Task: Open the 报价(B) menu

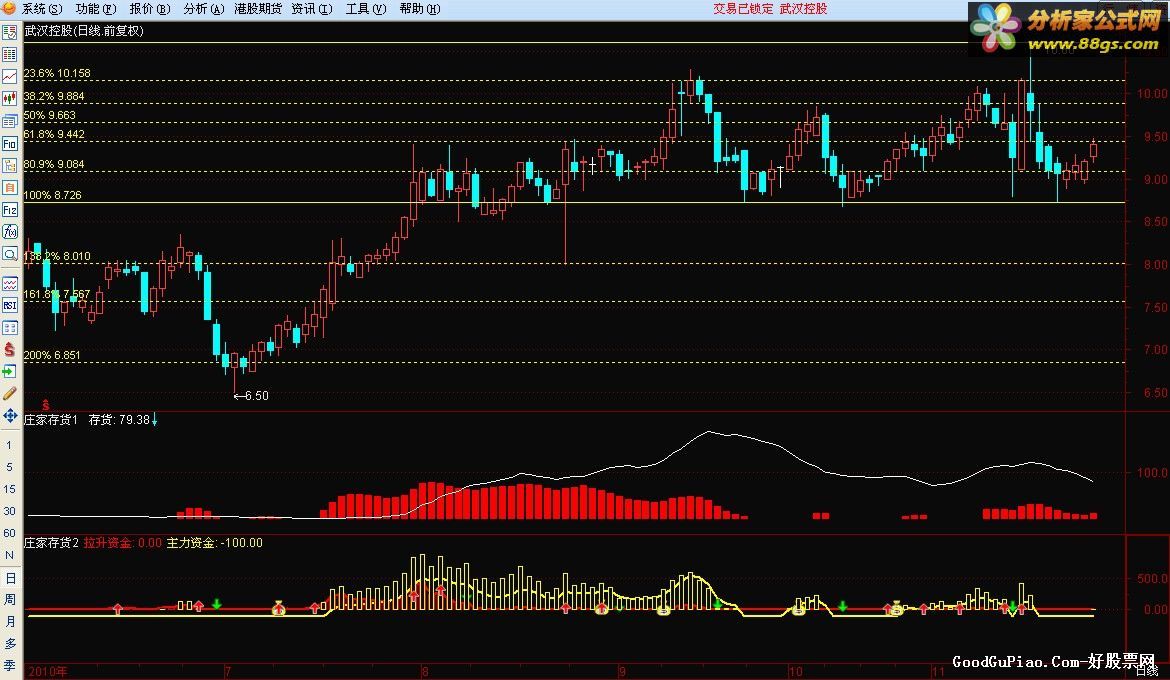Action: click(149, 9)
